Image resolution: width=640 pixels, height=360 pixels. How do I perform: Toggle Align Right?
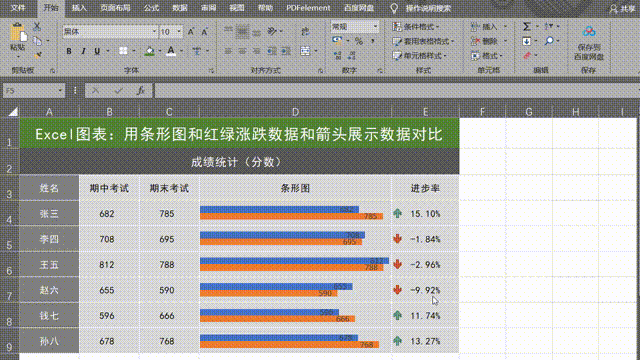256,51
